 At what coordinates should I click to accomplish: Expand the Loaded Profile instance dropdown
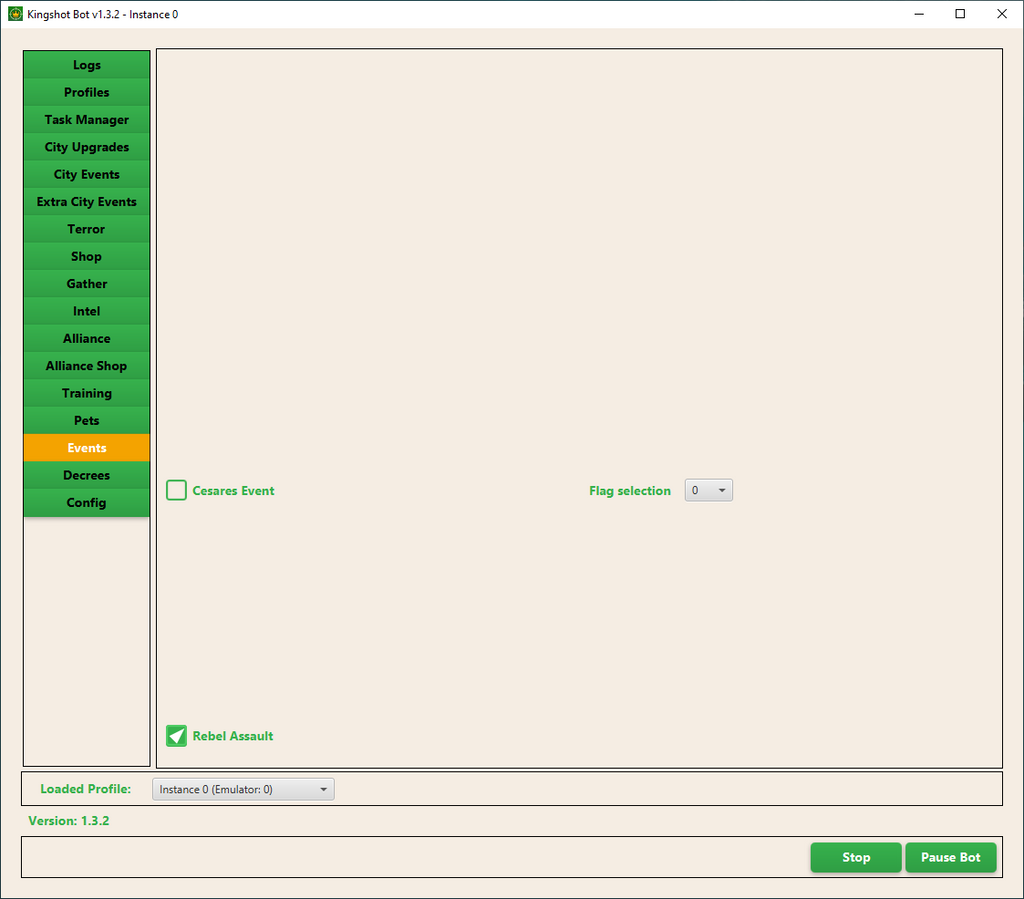click(243, 789)
